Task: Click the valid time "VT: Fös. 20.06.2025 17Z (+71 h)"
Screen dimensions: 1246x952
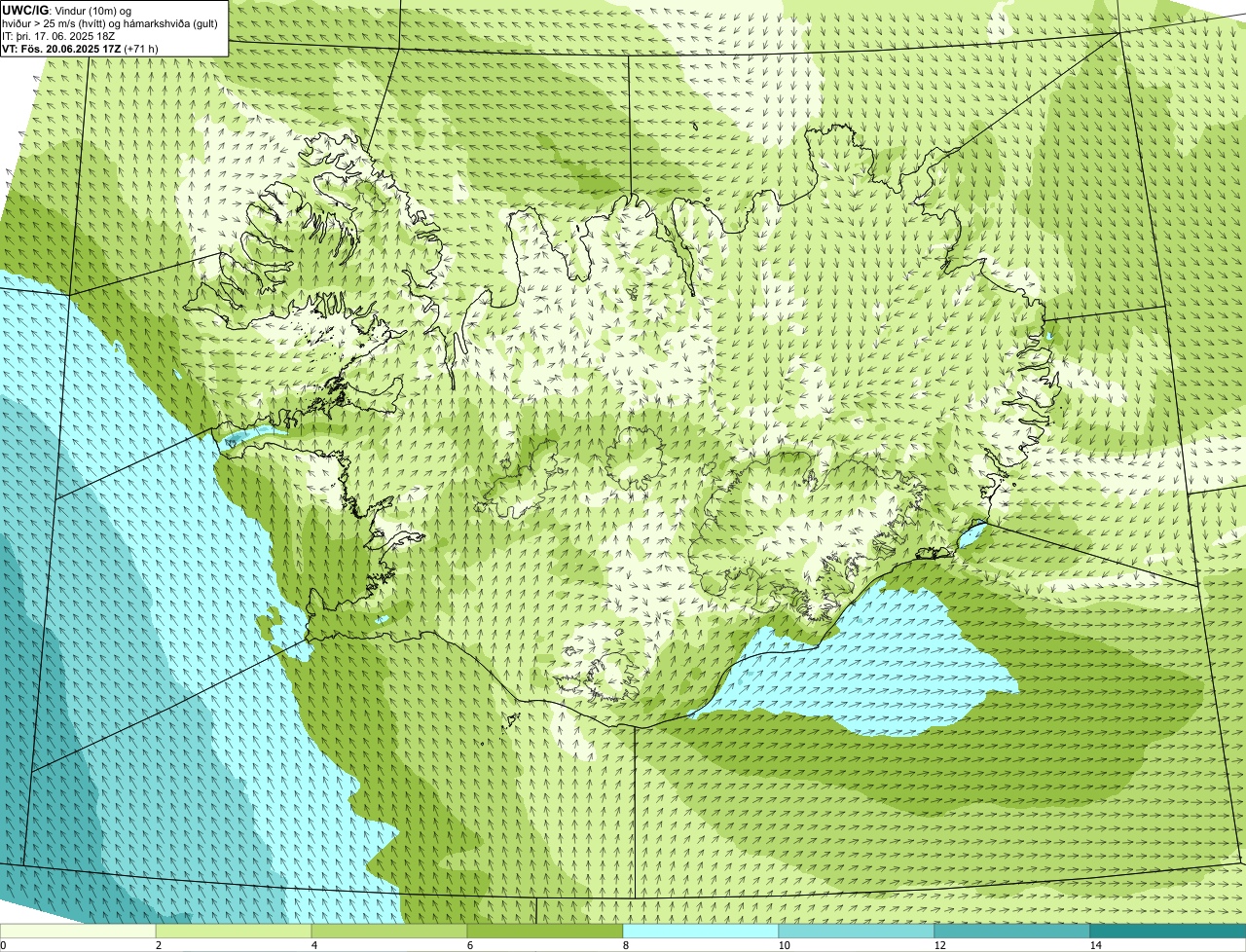Action: (x=80, y=49)
